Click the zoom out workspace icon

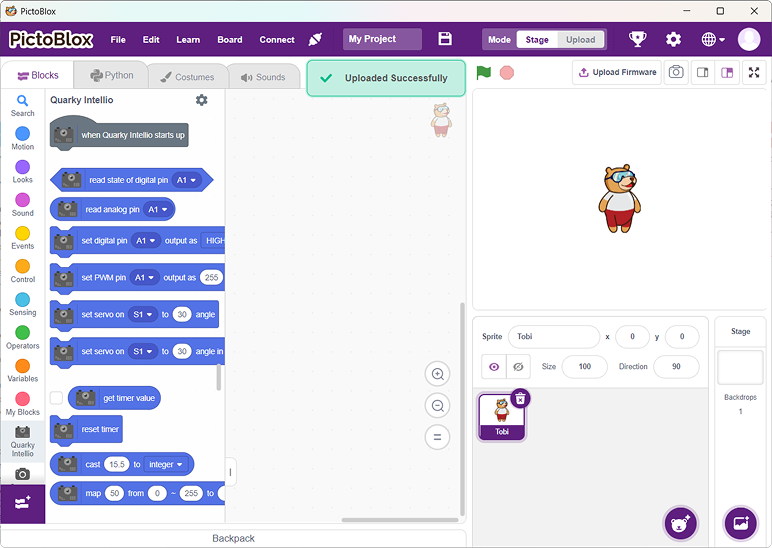437,405
